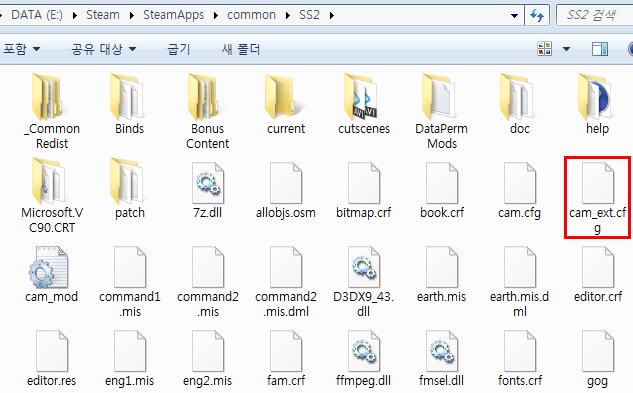Navigate to common in breadcrumb

[x=251, y=15]
